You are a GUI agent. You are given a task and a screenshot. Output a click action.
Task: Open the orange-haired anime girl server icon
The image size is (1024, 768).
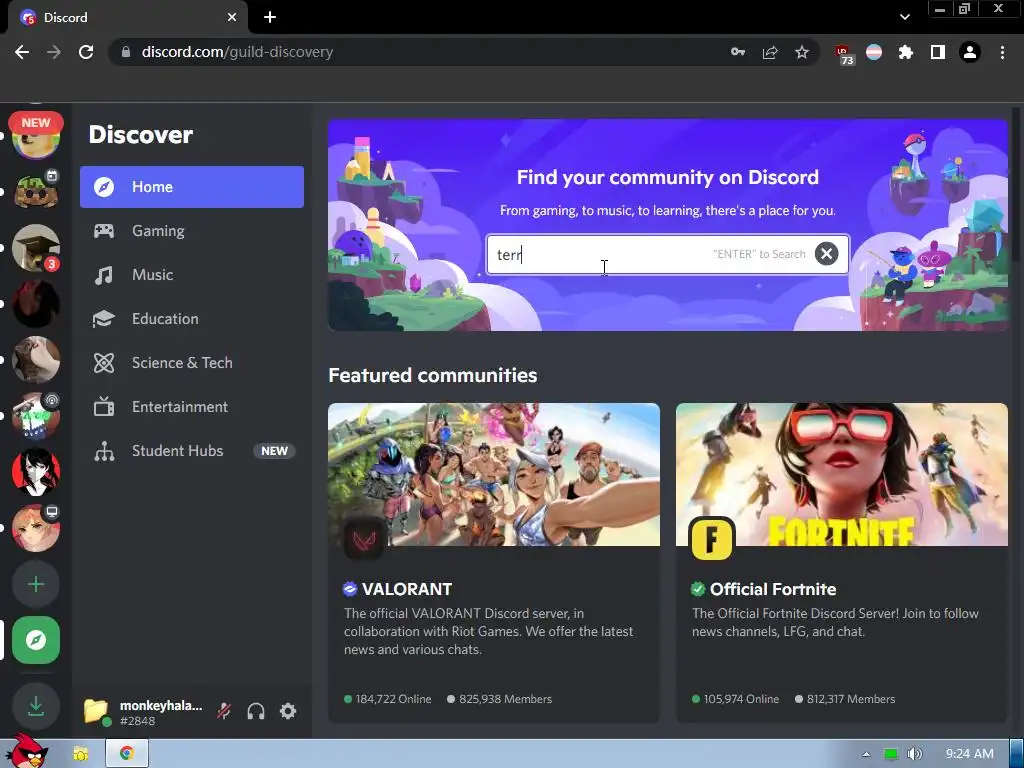(x=36, y=528)
